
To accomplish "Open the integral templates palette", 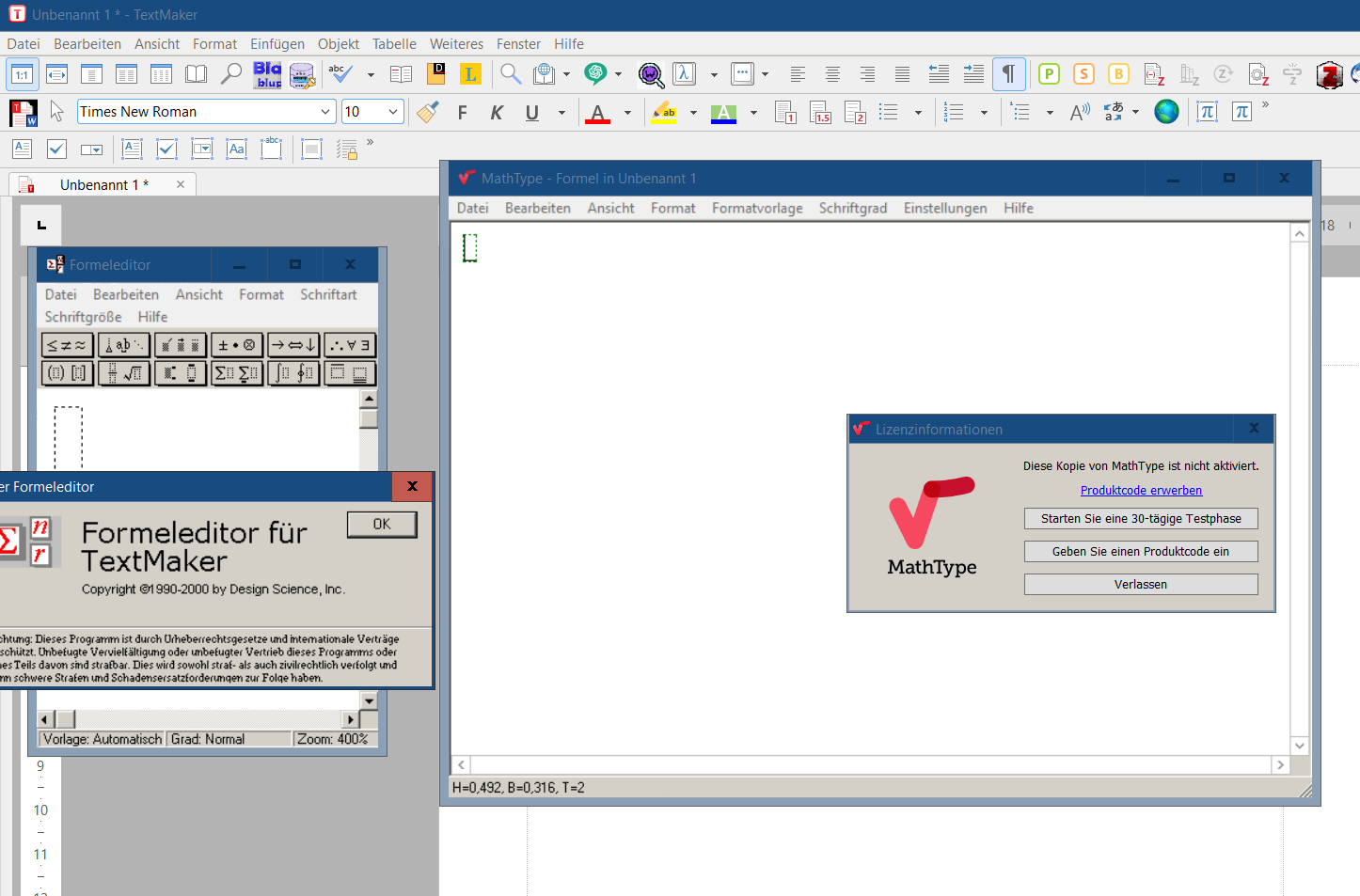I will click(x=293, y=373).
